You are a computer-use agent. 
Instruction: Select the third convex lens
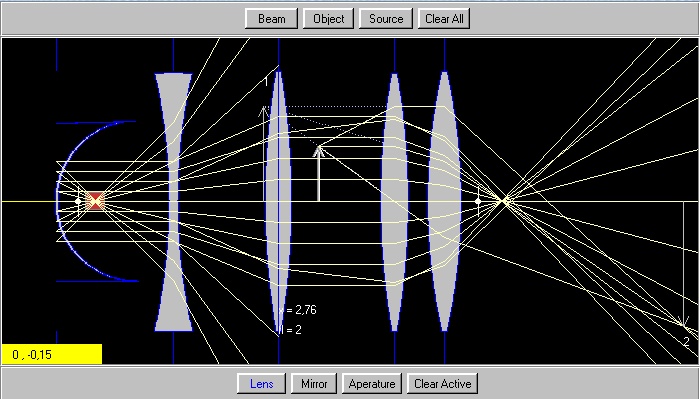point(395,202)
